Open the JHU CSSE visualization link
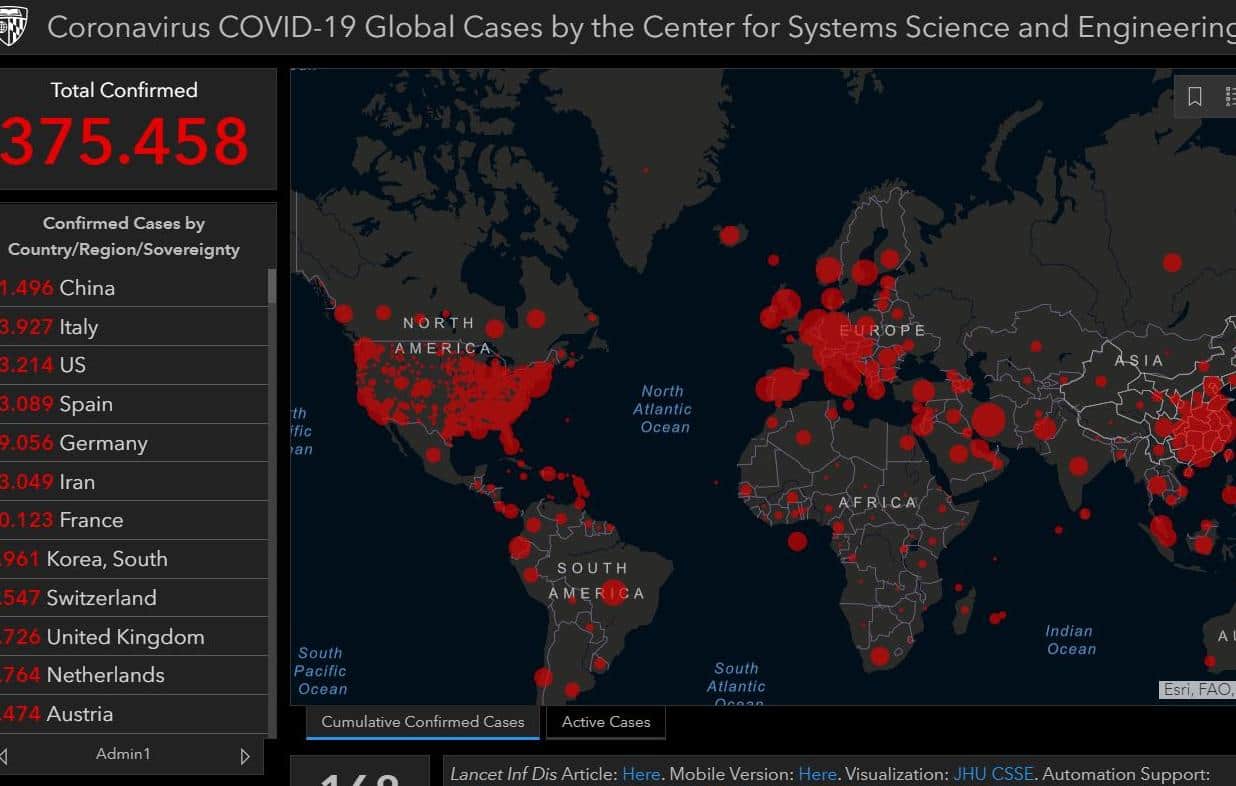The image size is (1236, 786). 994,774
